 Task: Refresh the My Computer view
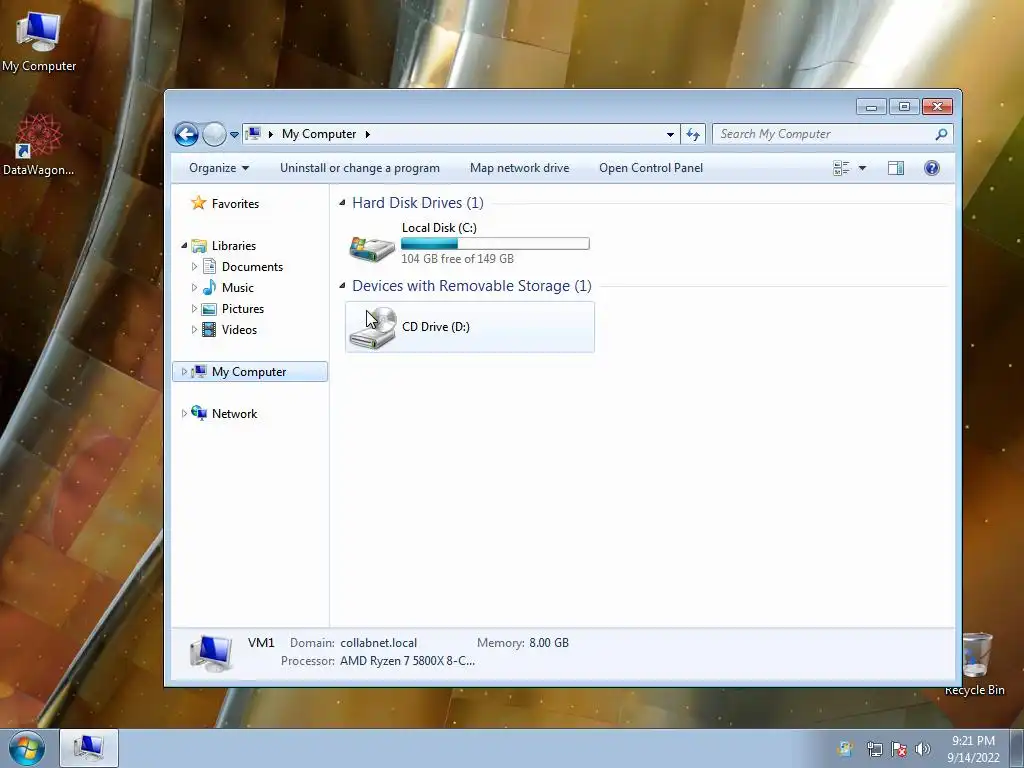[693, 135]
